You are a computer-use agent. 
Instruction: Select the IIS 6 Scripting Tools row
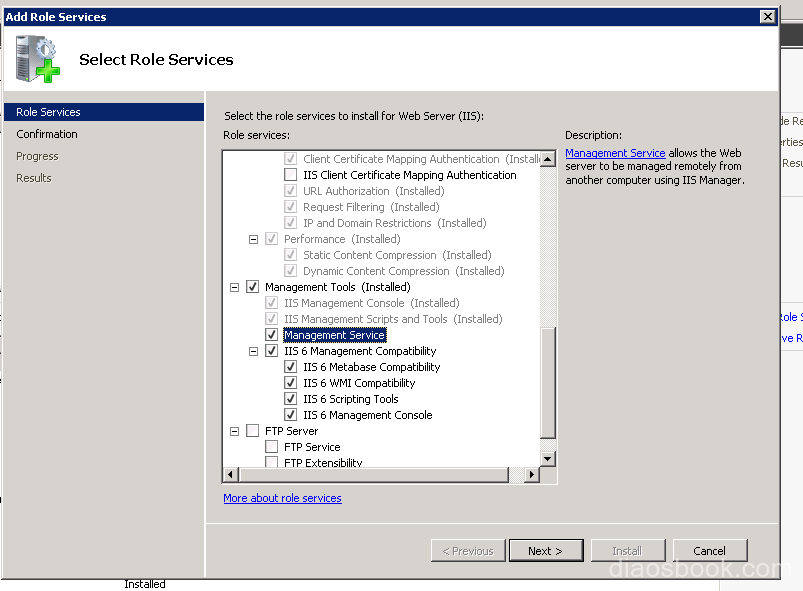pos(350,398)
